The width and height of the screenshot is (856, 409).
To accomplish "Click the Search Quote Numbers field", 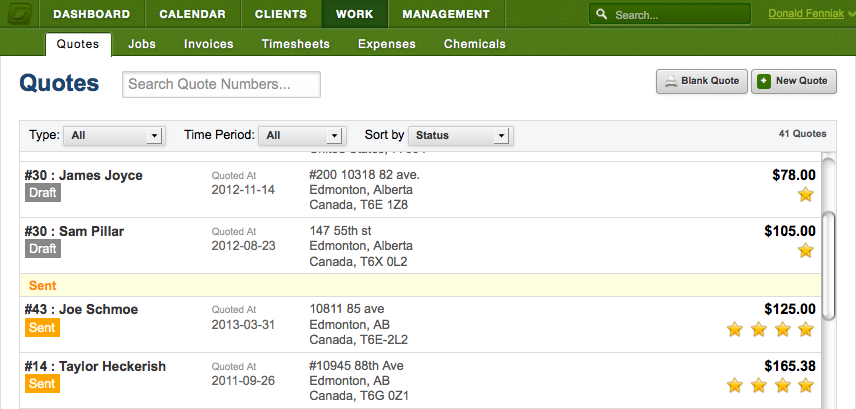I will coord(221,84).
